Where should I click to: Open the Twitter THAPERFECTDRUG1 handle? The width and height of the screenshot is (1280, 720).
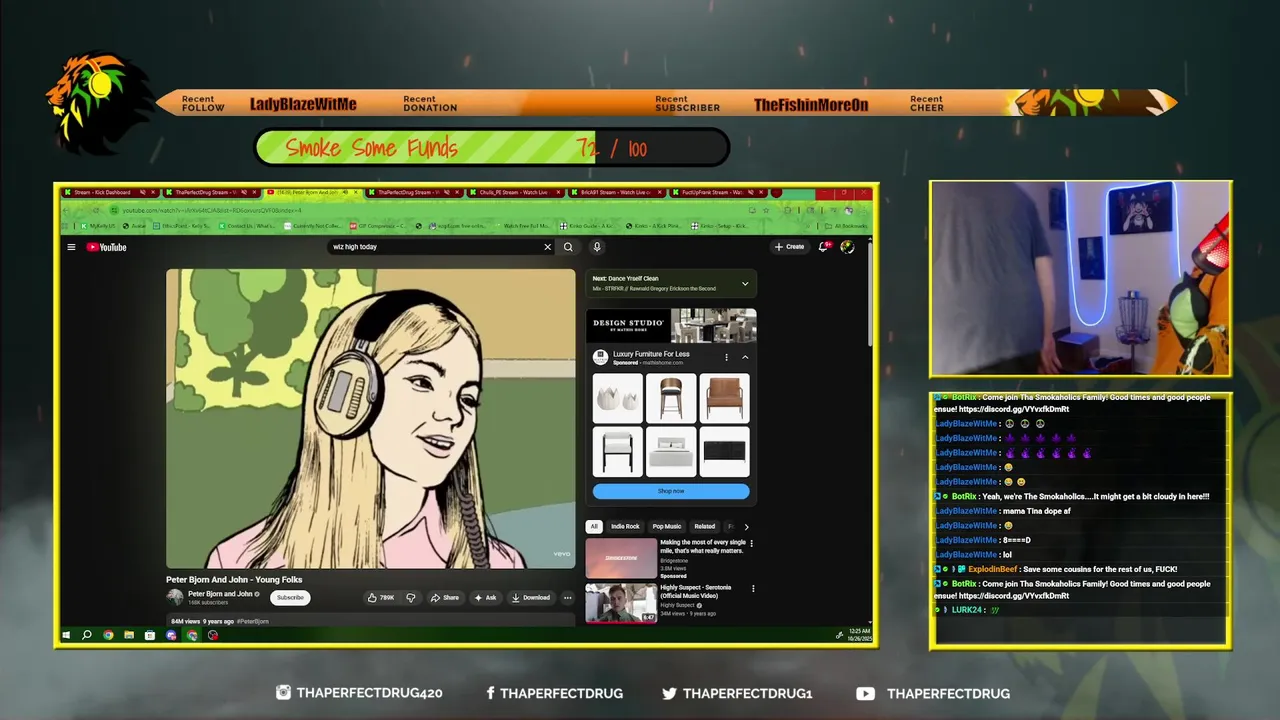737,693
